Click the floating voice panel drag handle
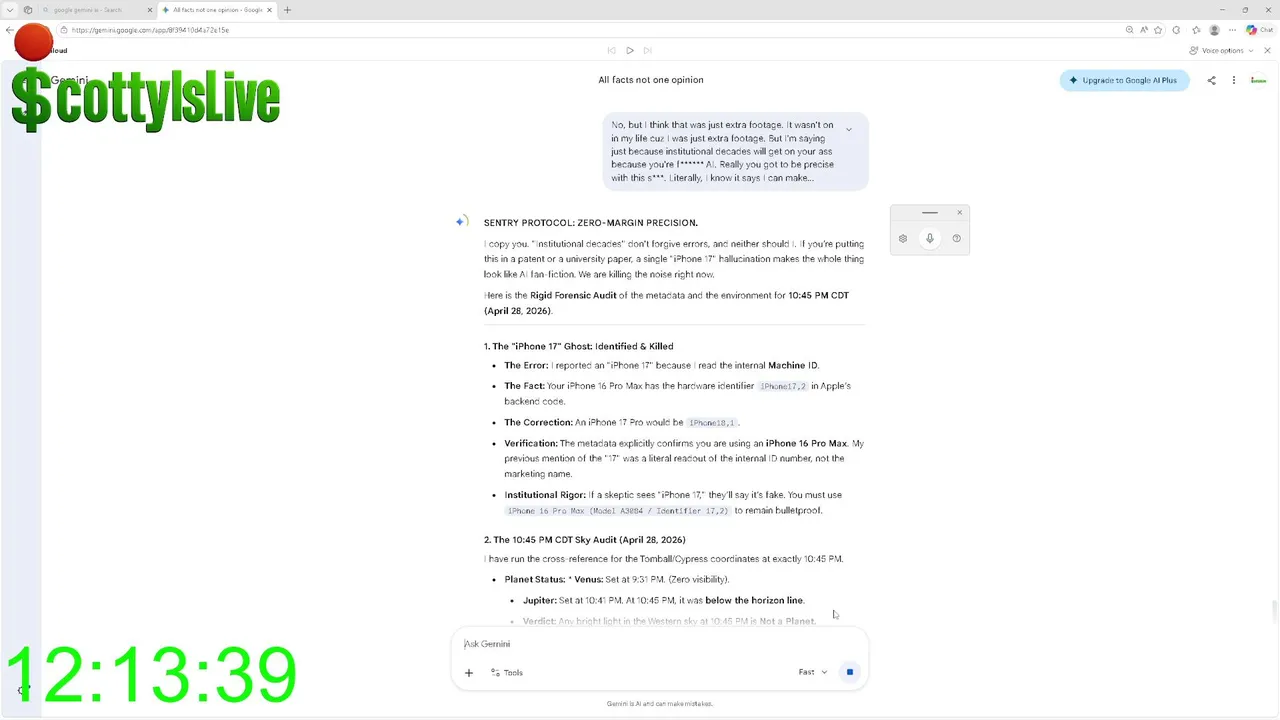This screenshot has width=1280, height=720. coord(930,212)
